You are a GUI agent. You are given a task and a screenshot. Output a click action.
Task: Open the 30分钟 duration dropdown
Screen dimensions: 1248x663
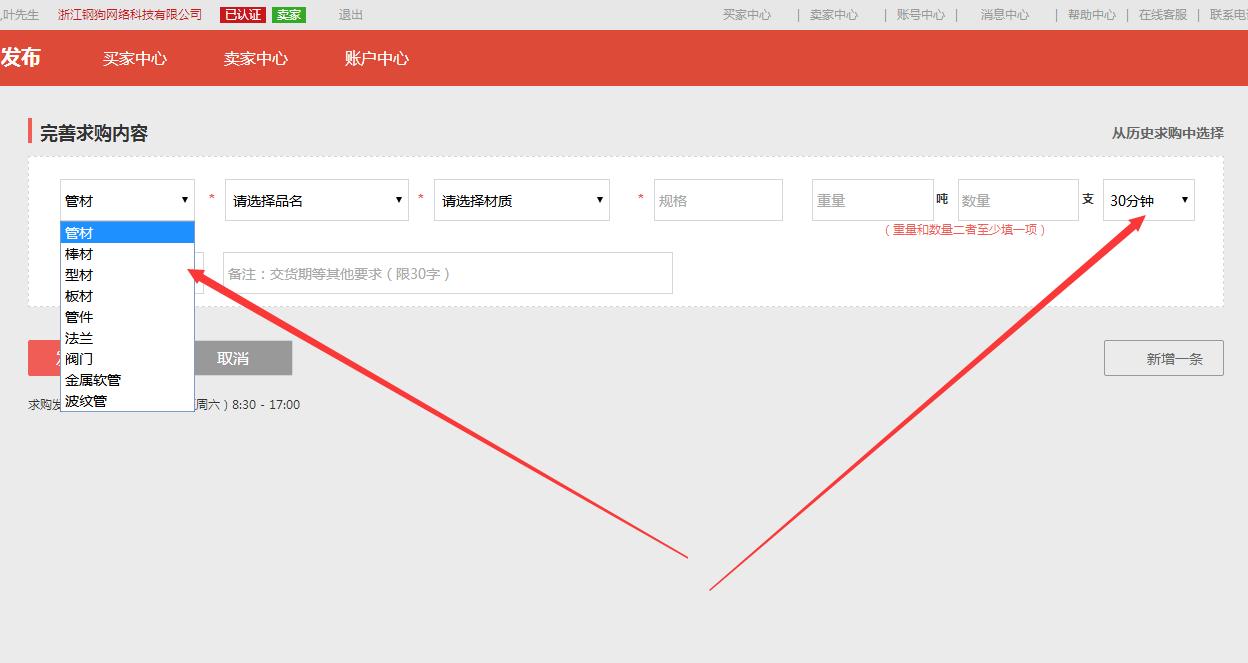coord(1148,199)
